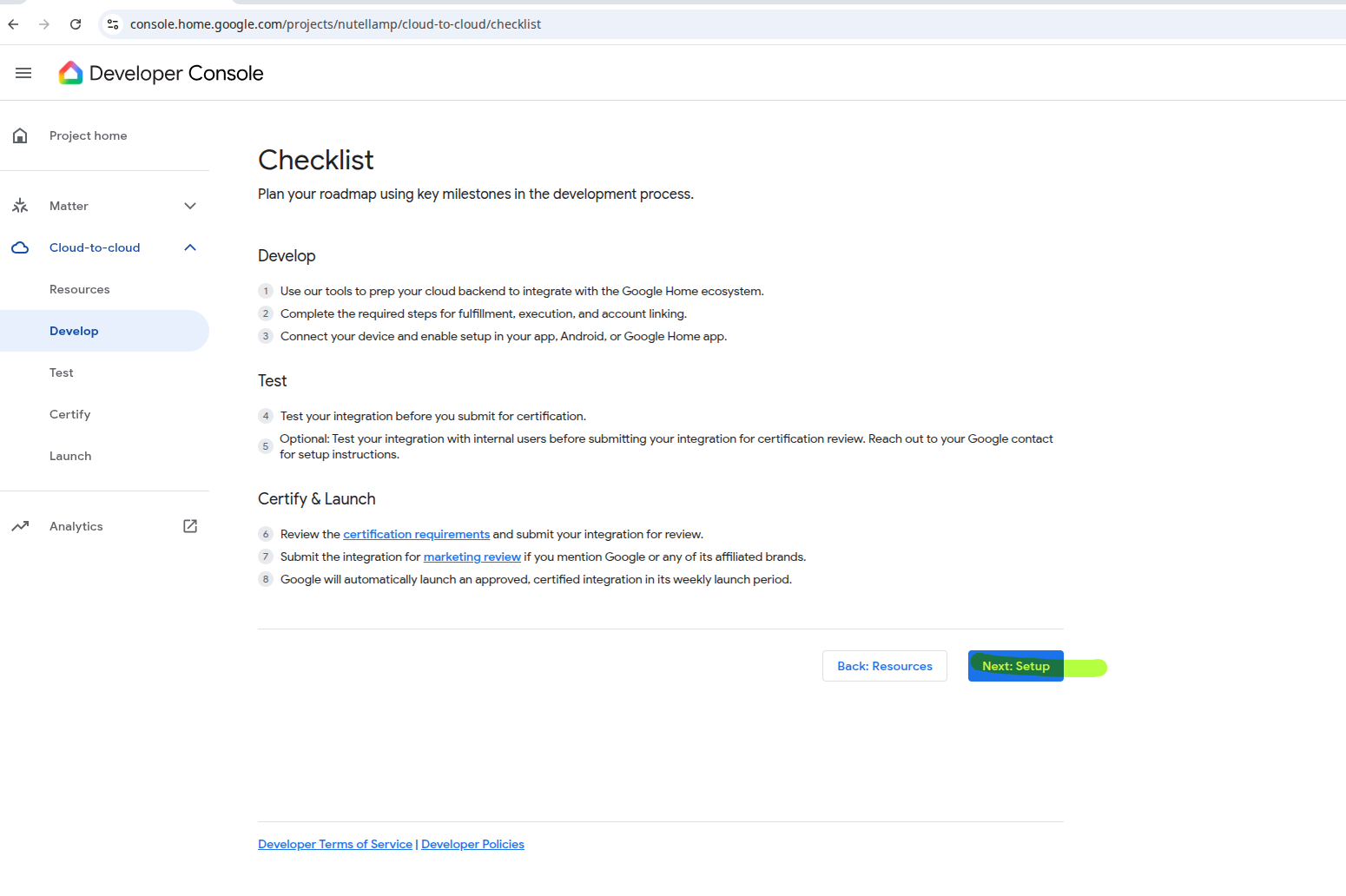Go back using browser back arrow
Screen dimensions: 1346x896
13,24
